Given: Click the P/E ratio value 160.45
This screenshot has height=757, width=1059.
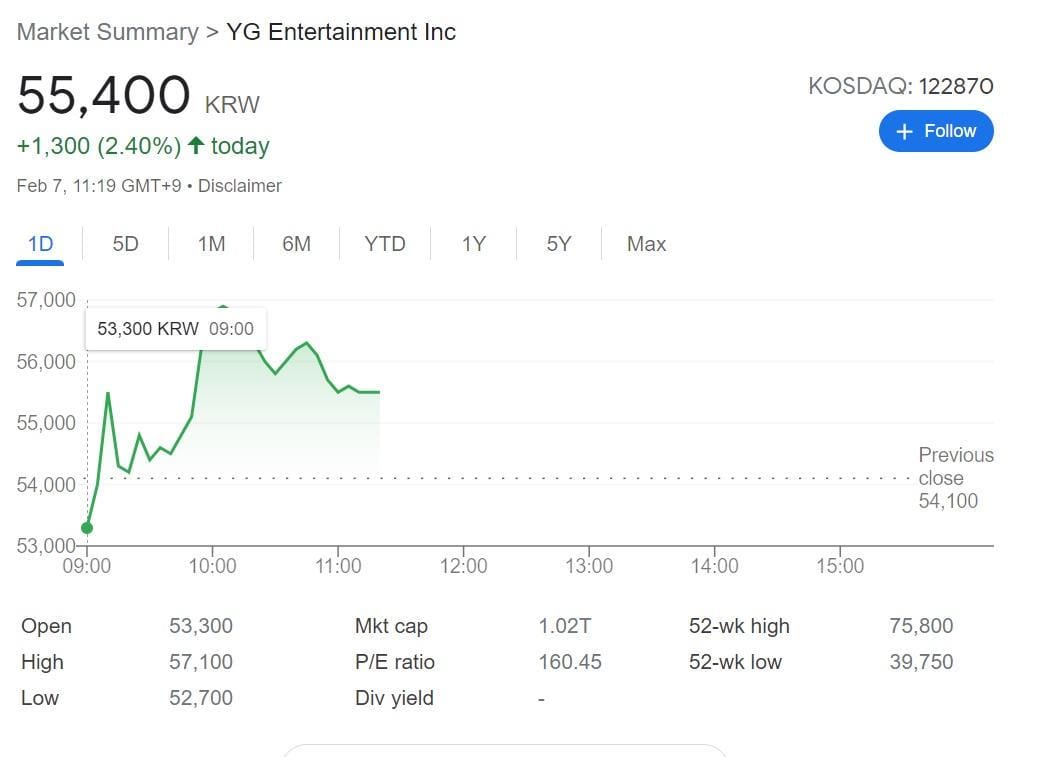Looking at the screenshot, I should point(570,662).
